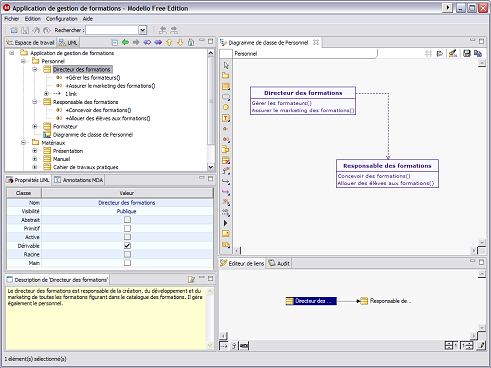491x368 pixels.
Task: Select +Gérer les formateurs() in tree
Action: (x=93, y=78)
